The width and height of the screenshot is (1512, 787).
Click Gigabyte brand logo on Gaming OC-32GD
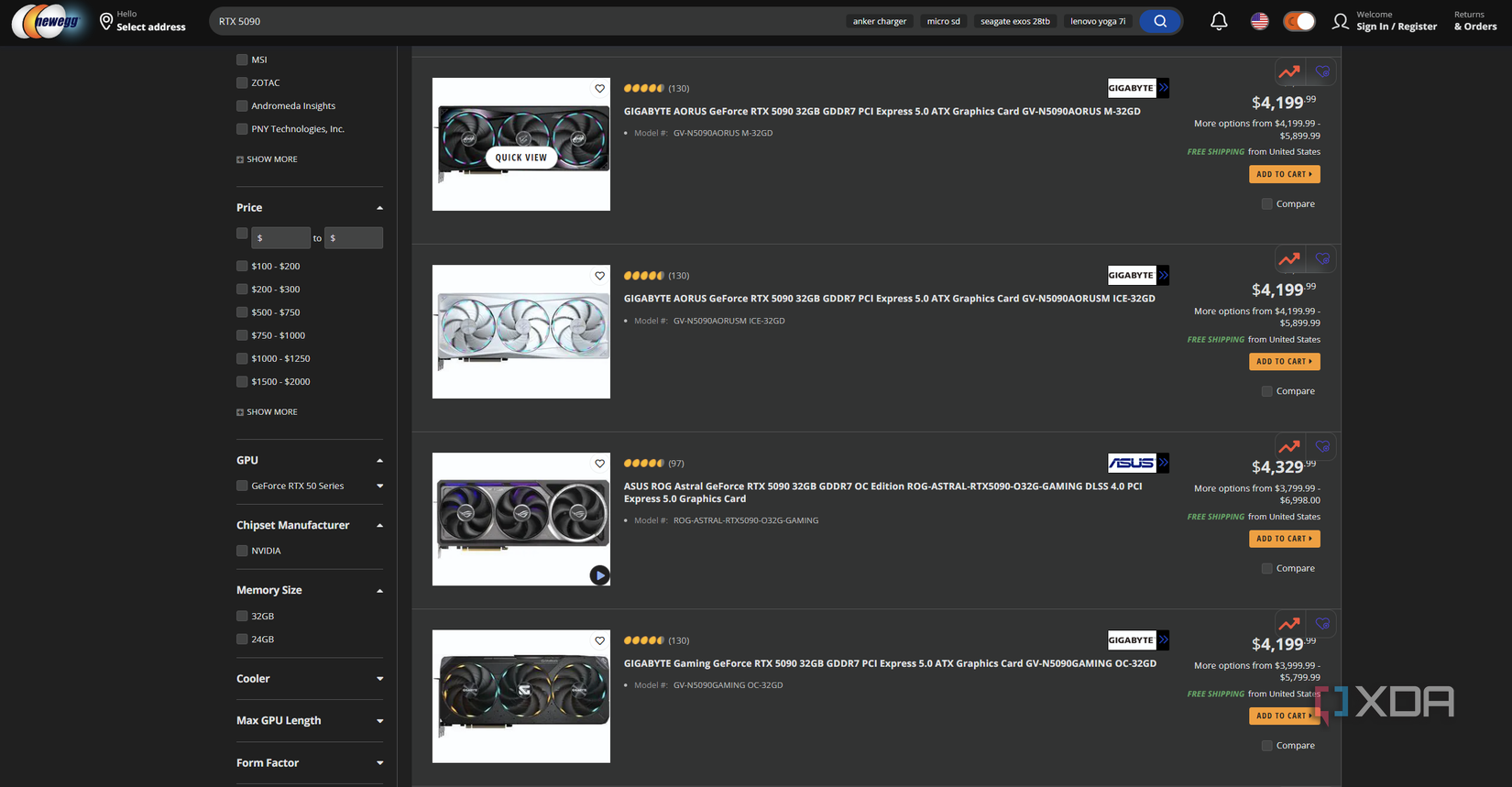tap(1138, 639)
